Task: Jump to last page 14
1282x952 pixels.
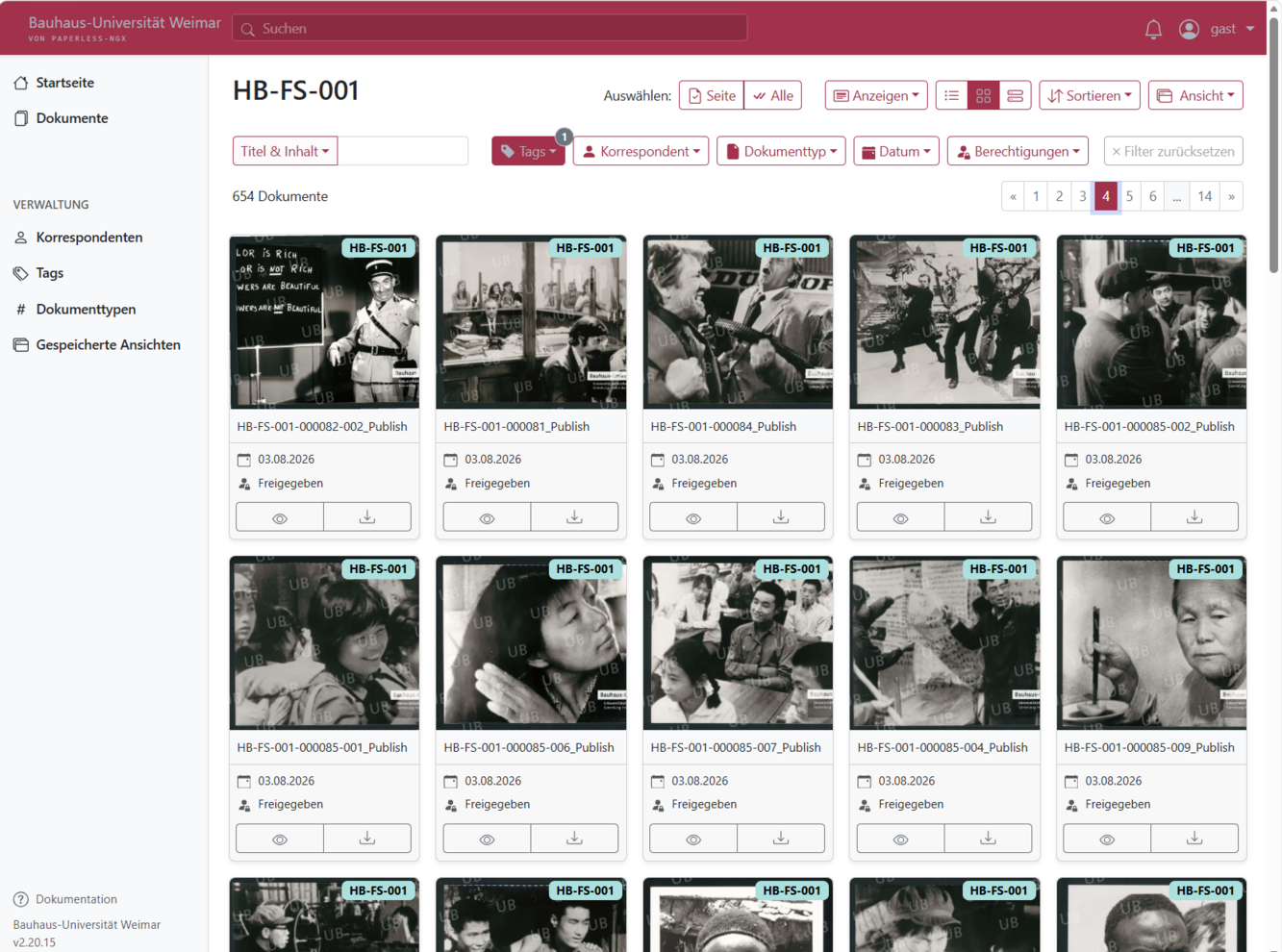Action: (x=1205, y=196)
